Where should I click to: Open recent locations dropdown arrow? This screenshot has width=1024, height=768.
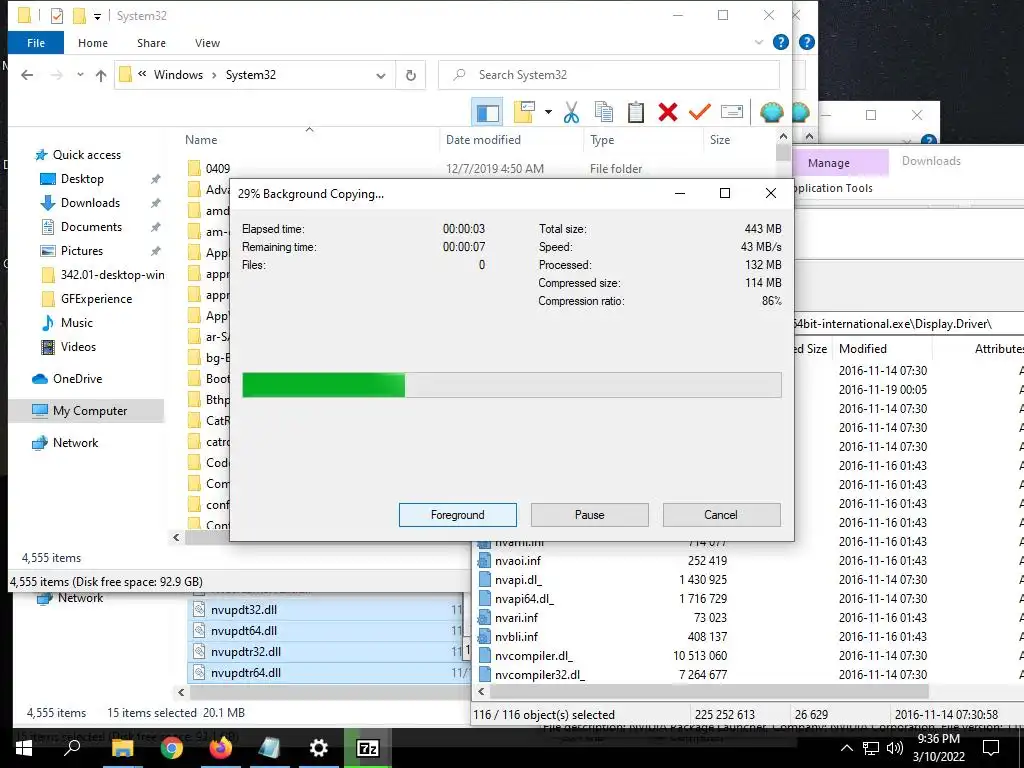click(80, 75)
